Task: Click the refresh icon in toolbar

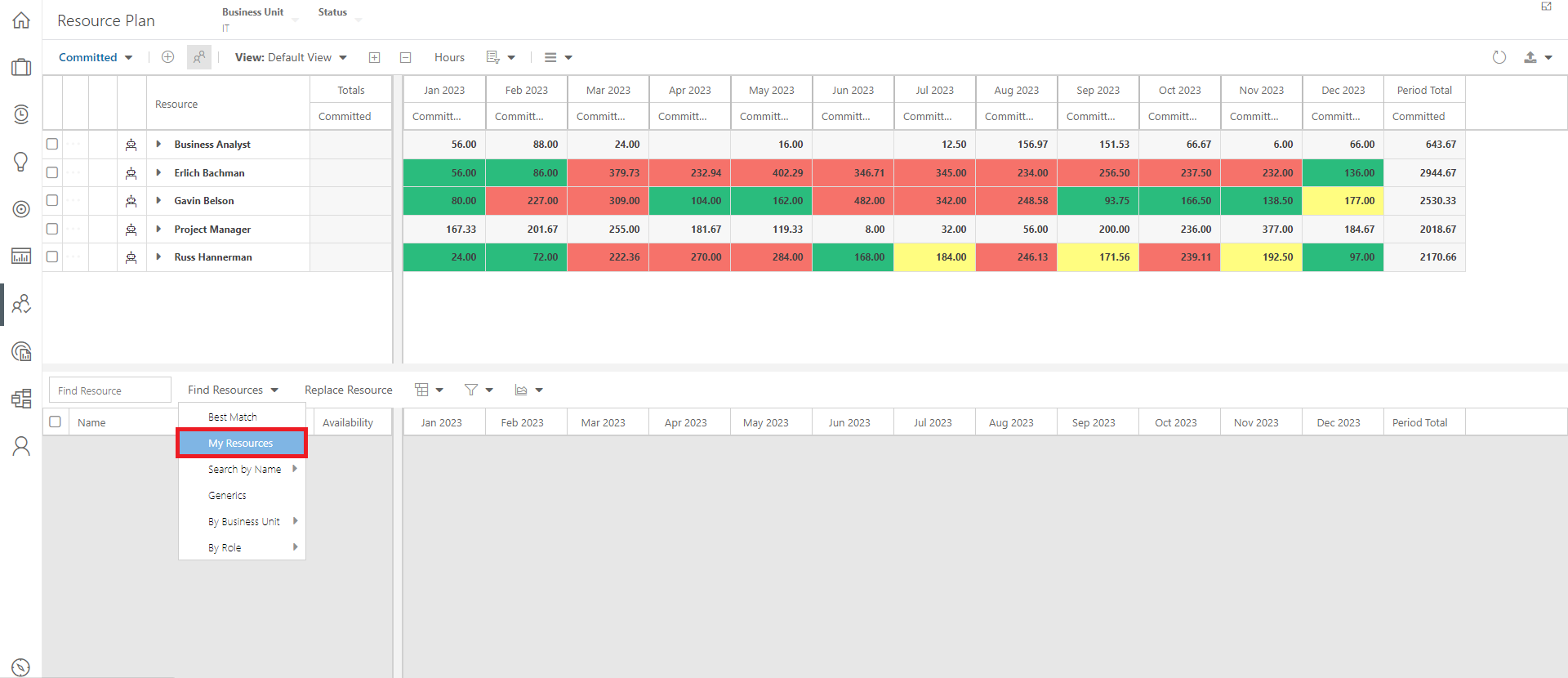Action: point(1499,57)
